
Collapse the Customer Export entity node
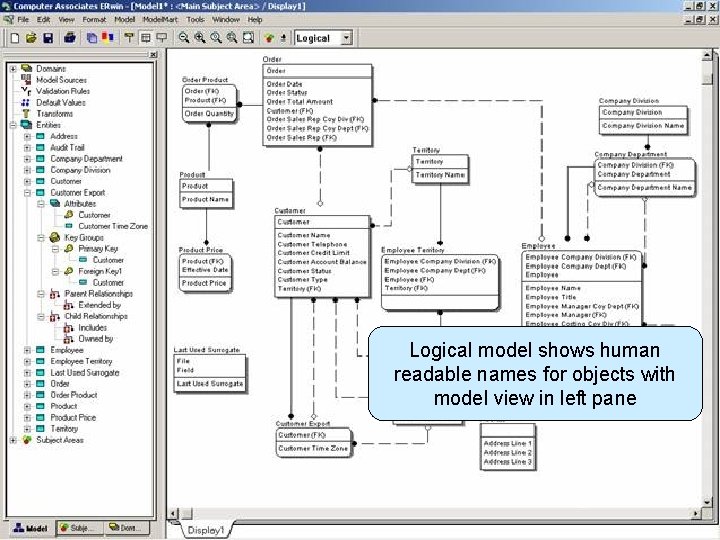pos(28,193)
